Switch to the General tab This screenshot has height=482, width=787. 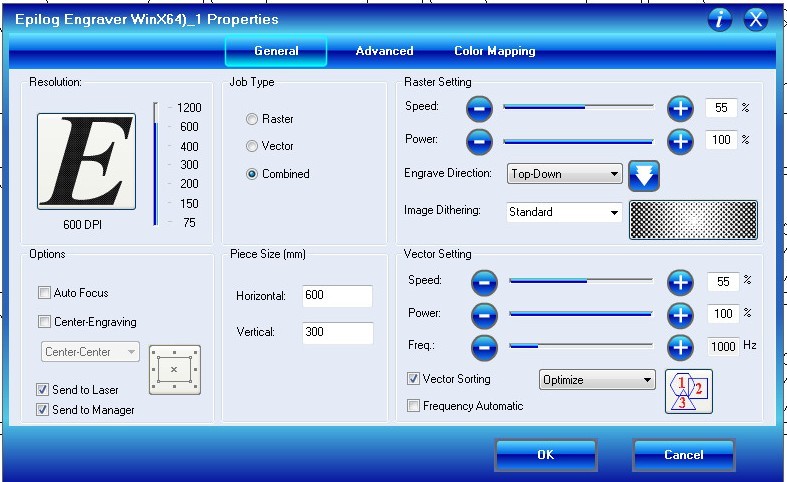[276, 51]
